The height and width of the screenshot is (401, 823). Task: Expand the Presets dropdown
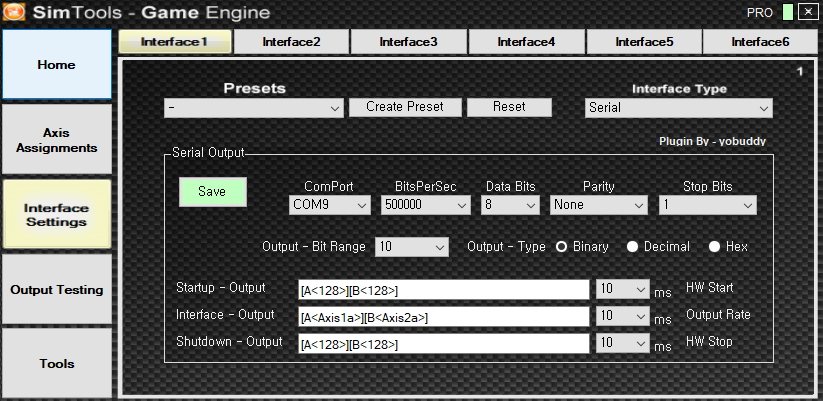point(254,108)
